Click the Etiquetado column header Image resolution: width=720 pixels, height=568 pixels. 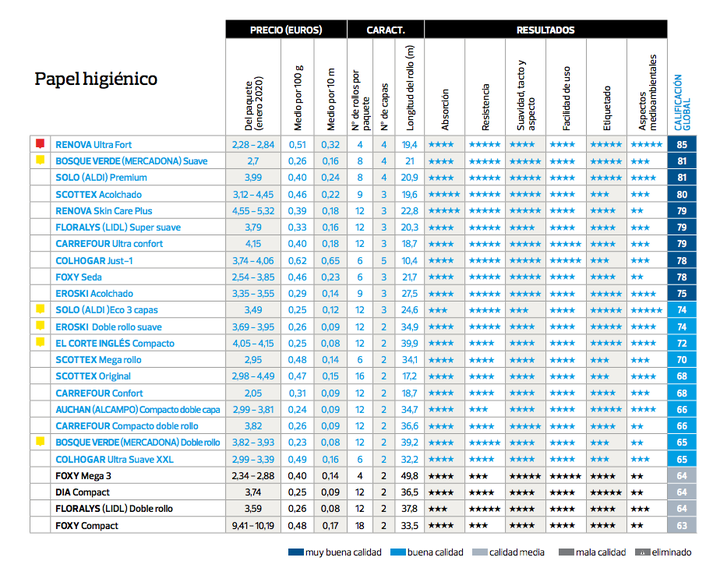[607, 108]
